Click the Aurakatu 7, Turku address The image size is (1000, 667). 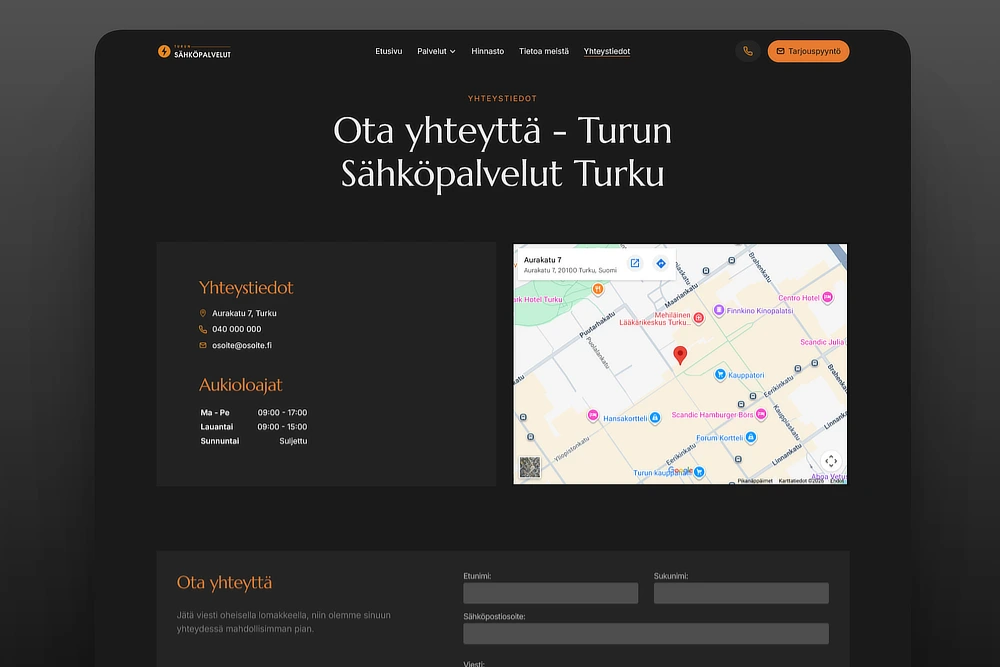click(244, 313)
